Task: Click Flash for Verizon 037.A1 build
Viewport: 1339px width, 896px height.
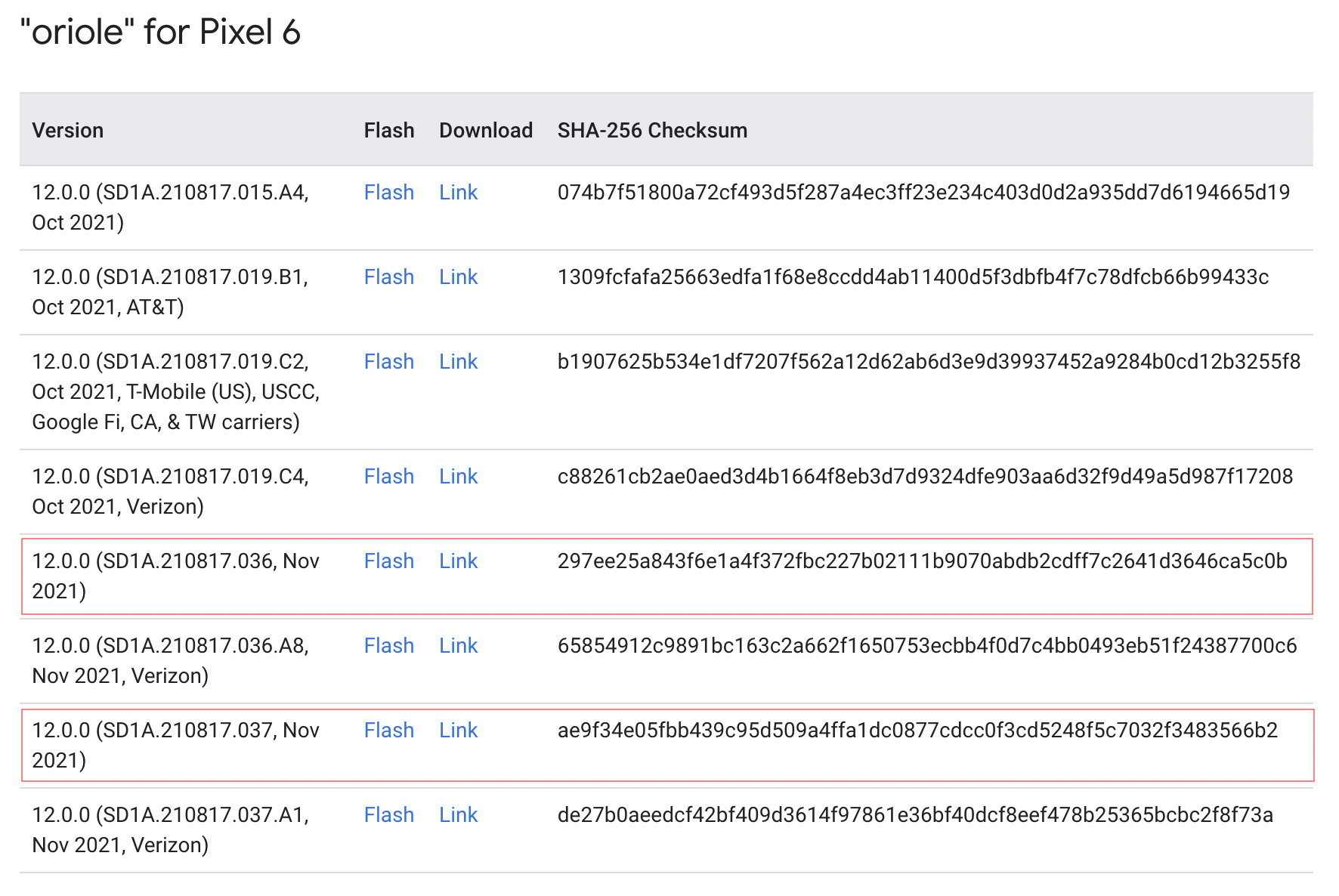Action: pyautogui.click(x=388, y=815)
